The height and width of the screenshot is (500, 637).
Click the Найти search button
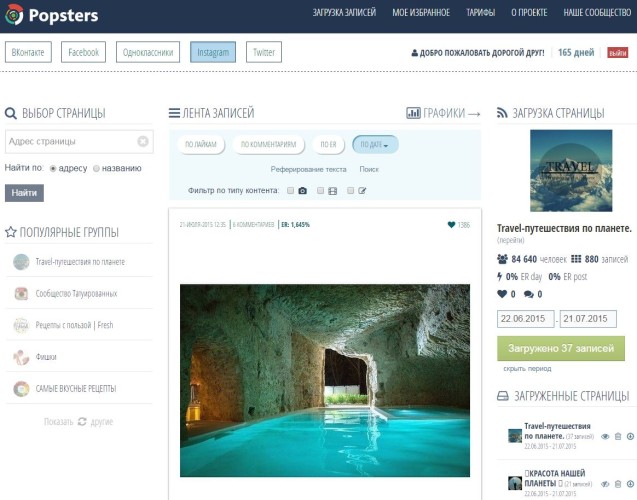point(24,193)
